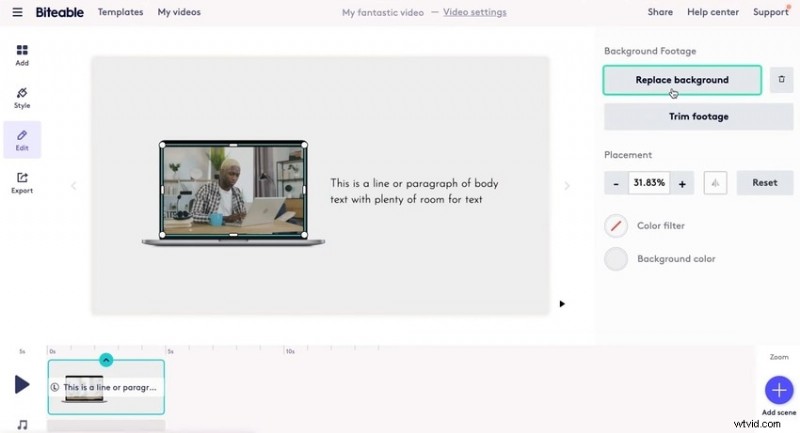Open the Add panel in sidebar

pyautogui.click(x=22, y=55)
